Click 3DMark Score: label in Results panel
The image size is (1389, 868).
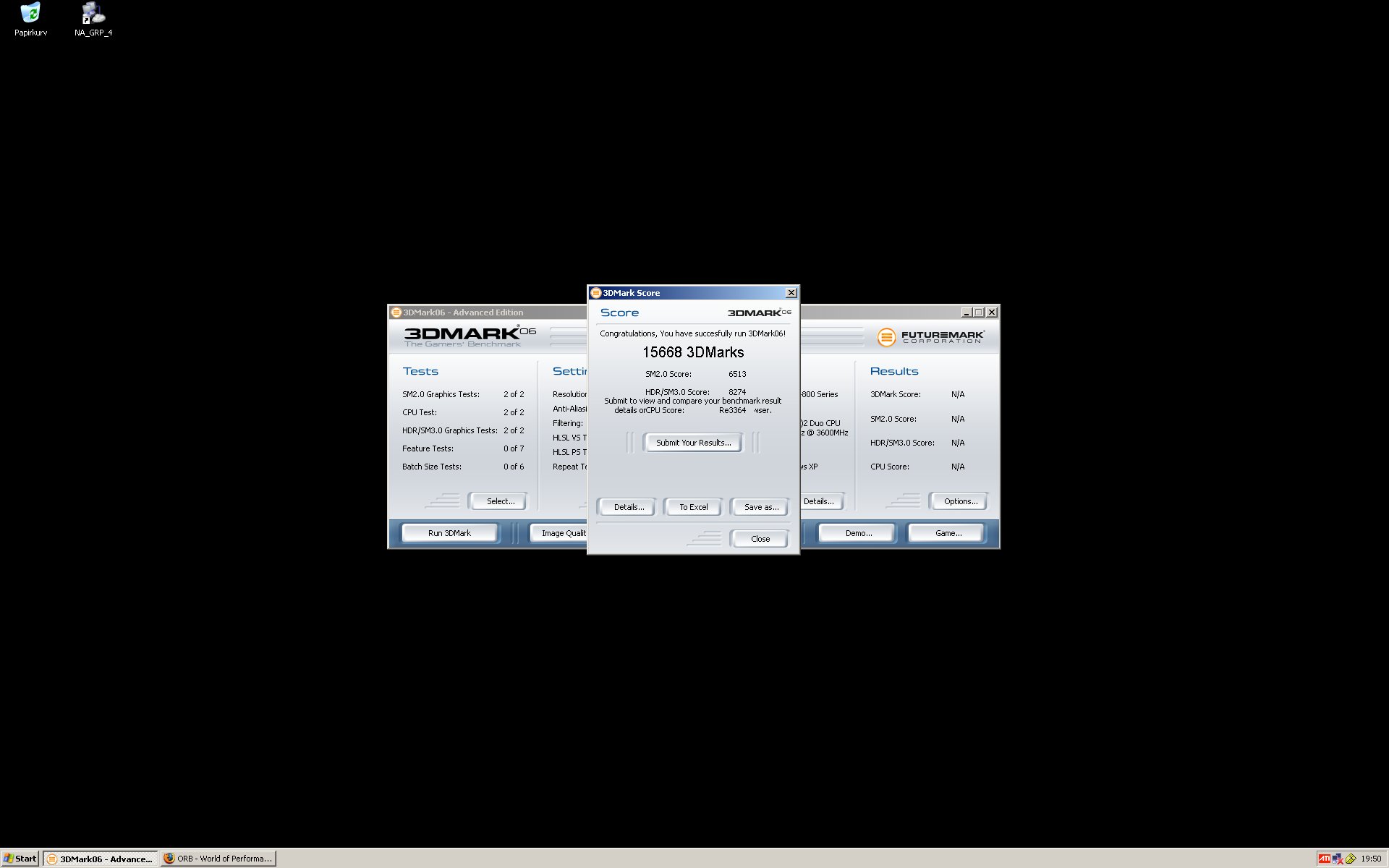click(x=896, y=394)
